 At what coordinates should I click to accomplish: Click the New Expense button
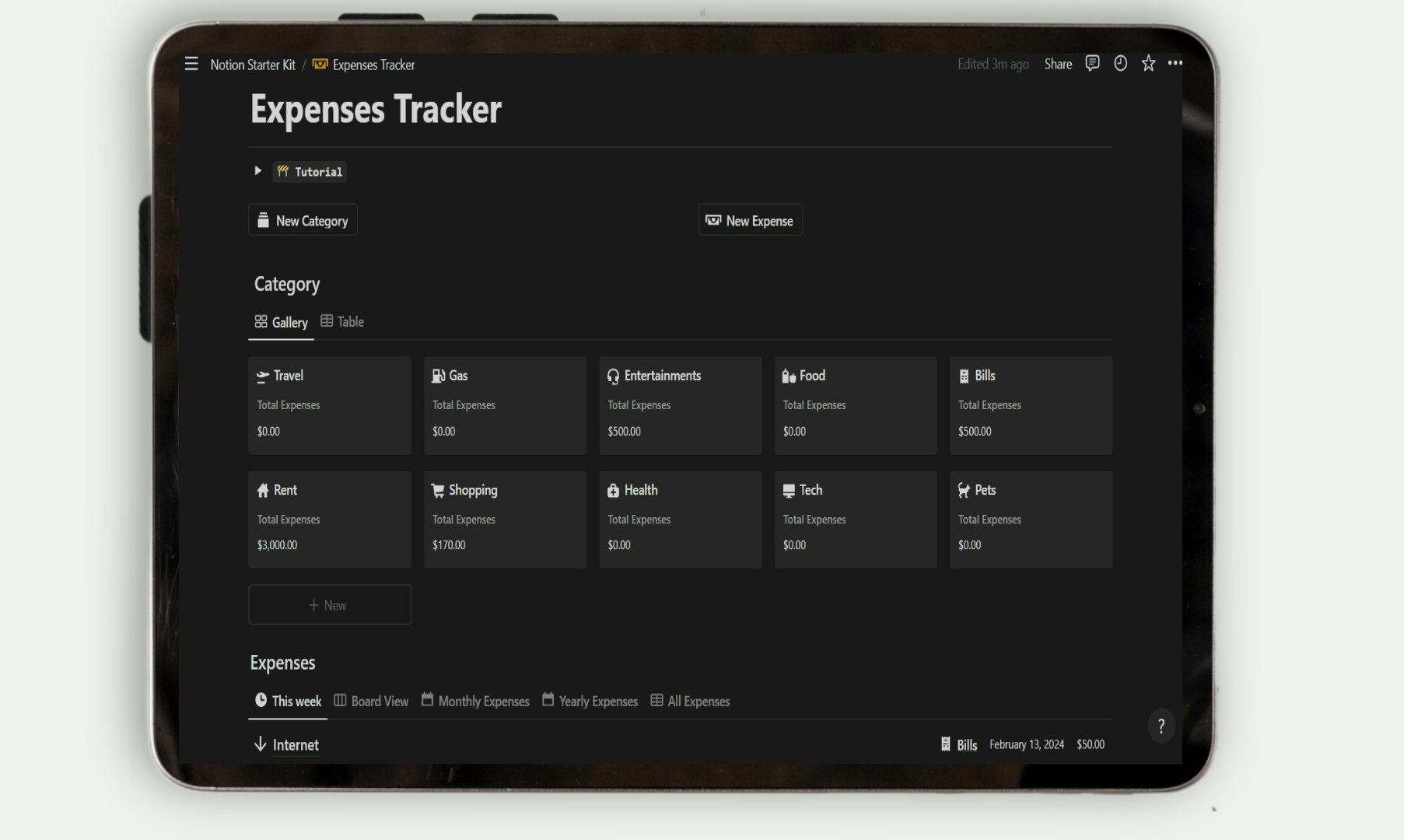coord(751,220)
